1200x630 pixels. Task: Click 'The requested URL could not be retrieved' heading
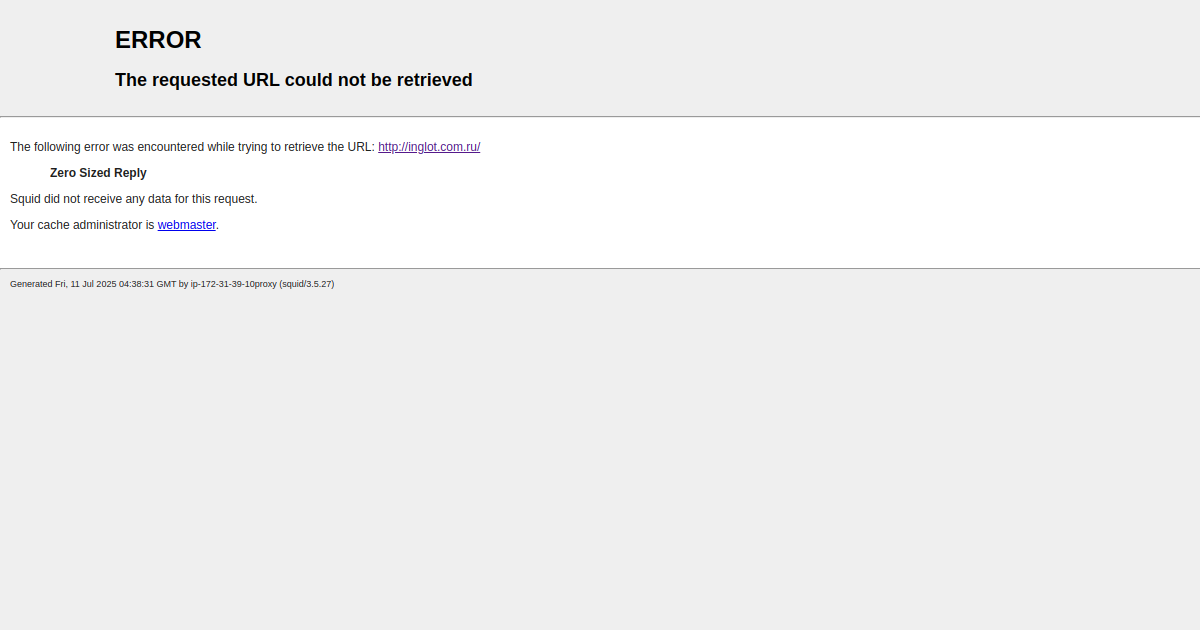(294, 80)
